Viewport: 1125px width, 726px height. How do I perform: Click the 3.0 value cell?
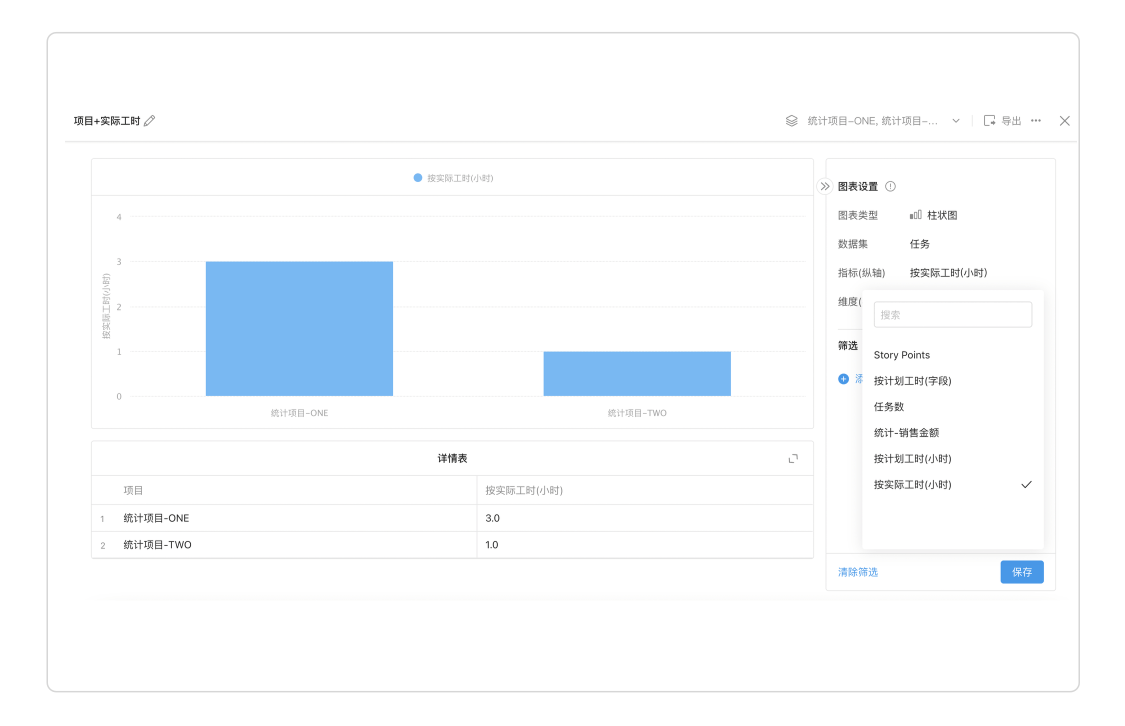(x=492, y=518)
